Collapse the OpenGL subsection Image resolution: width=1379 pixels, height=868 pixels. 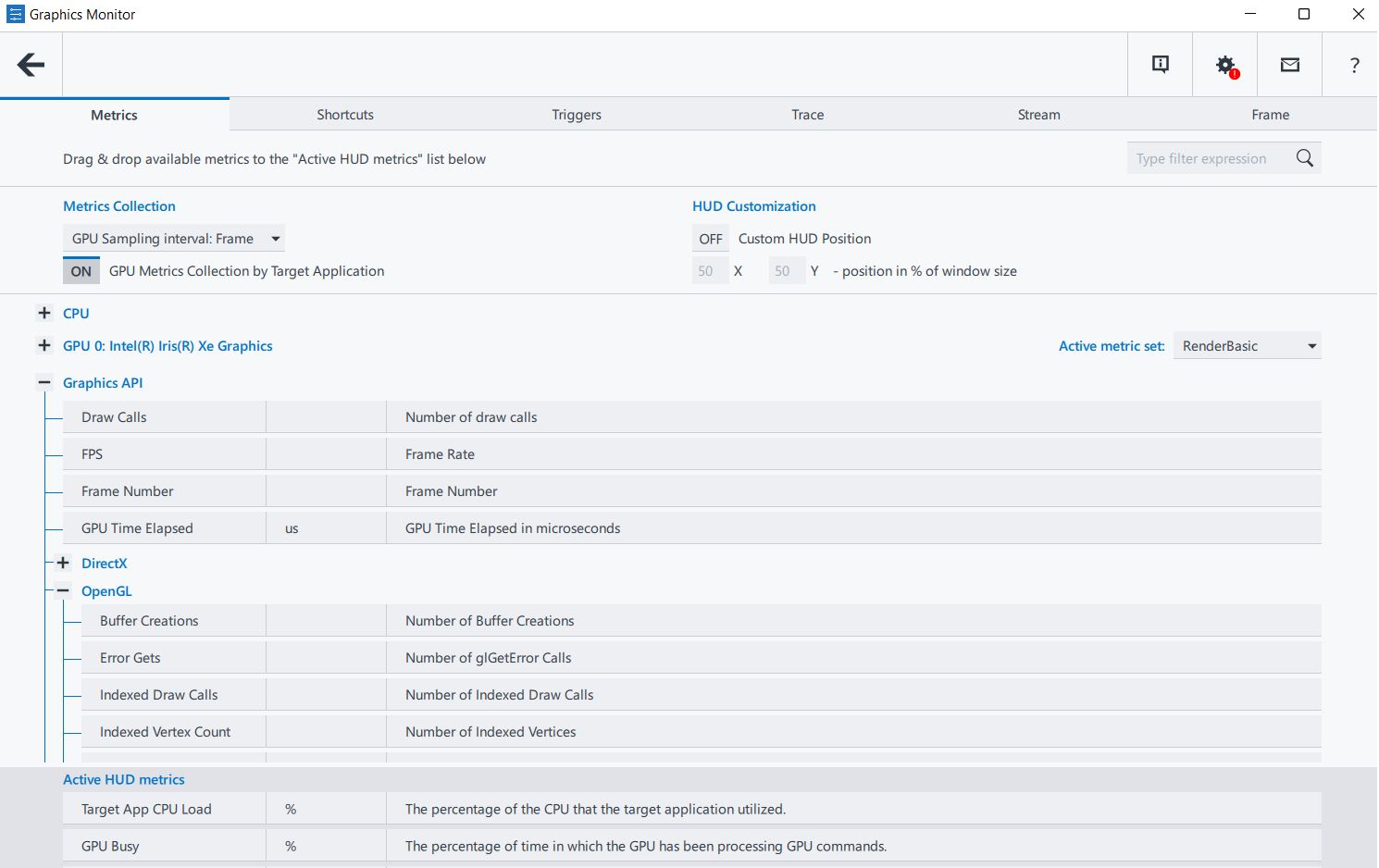(x=63, y=591)
